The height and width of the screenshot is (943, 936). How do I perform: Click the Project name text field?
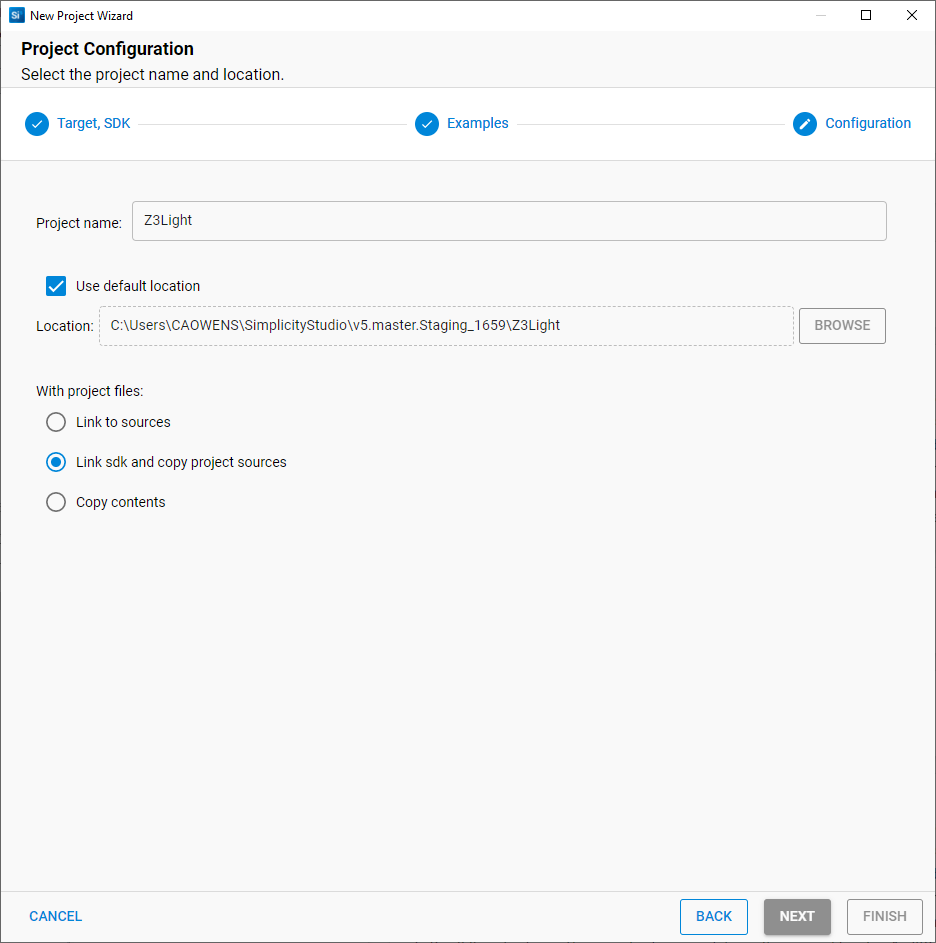(509, 221)
